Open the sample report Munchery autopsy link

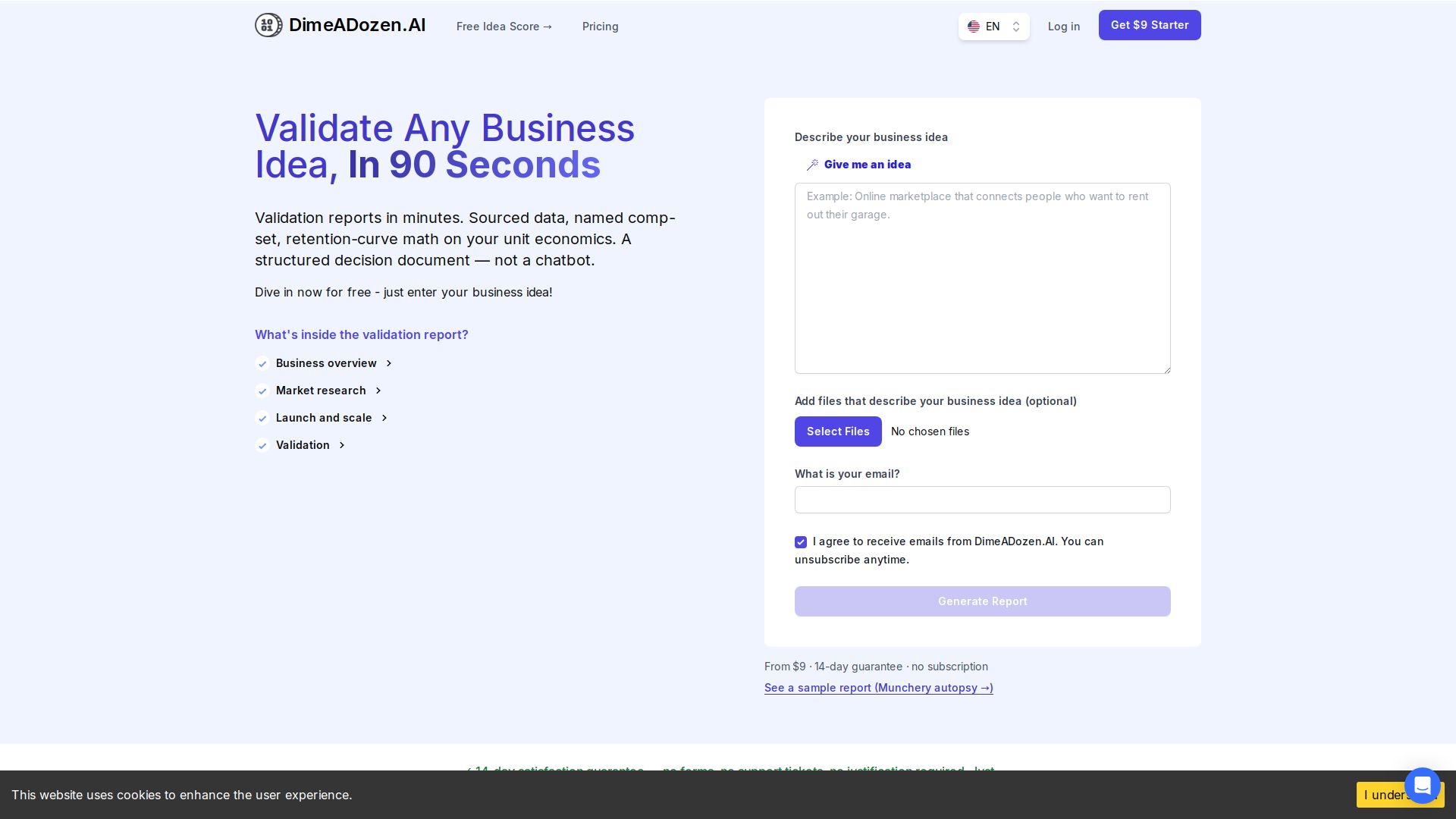tap(879, 688)
